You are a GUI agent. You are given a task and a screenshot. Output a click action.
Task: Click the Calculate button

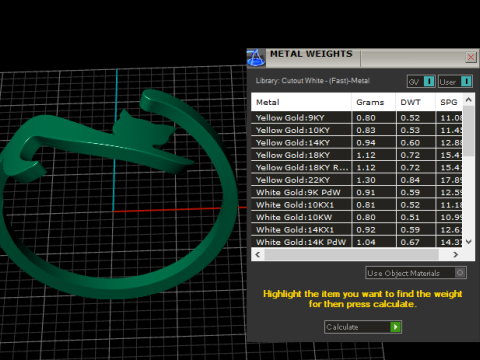pos(363,327)
